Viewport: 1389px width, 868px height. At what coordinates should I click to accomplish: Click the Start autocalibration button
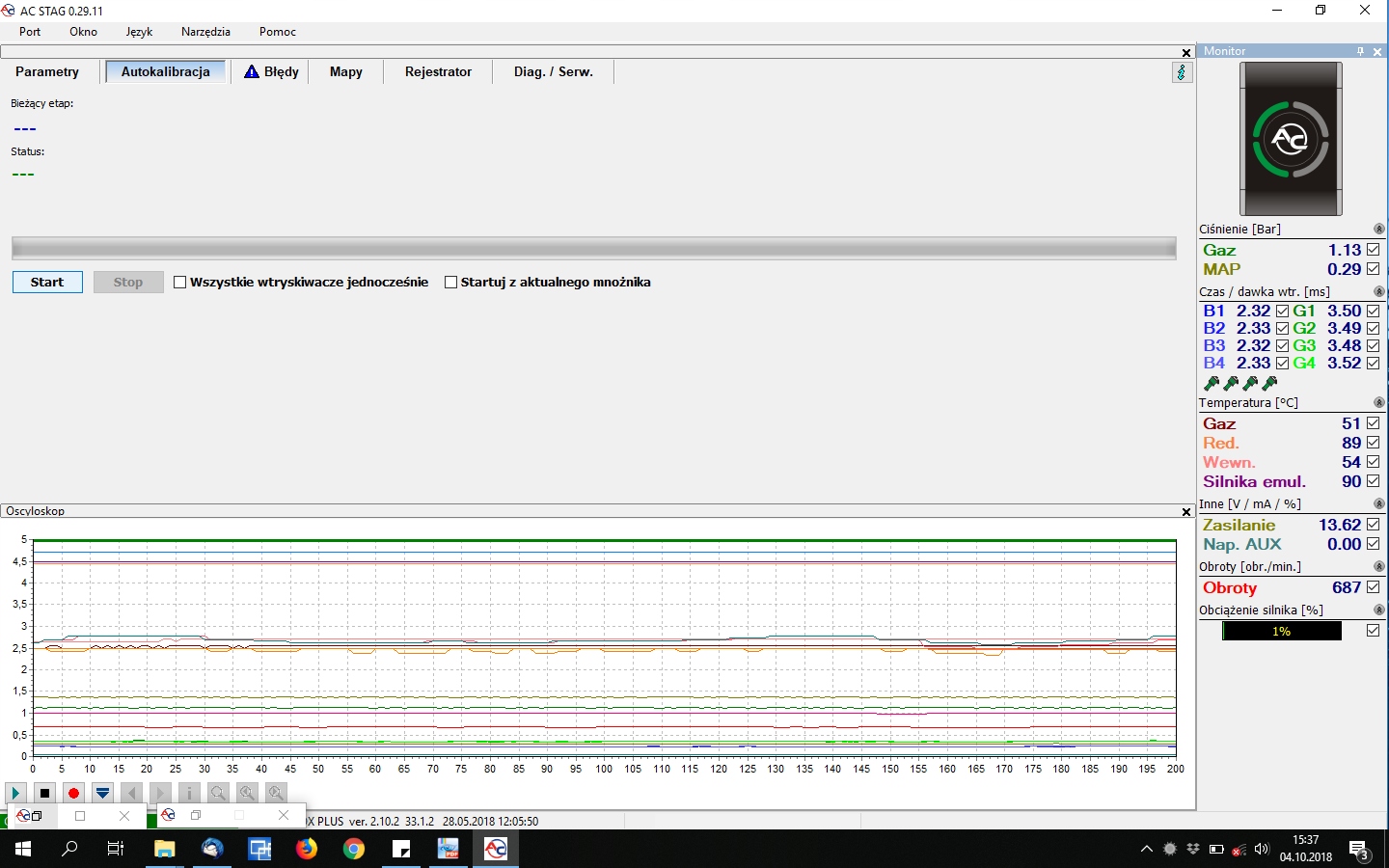(x=47, y=283)
